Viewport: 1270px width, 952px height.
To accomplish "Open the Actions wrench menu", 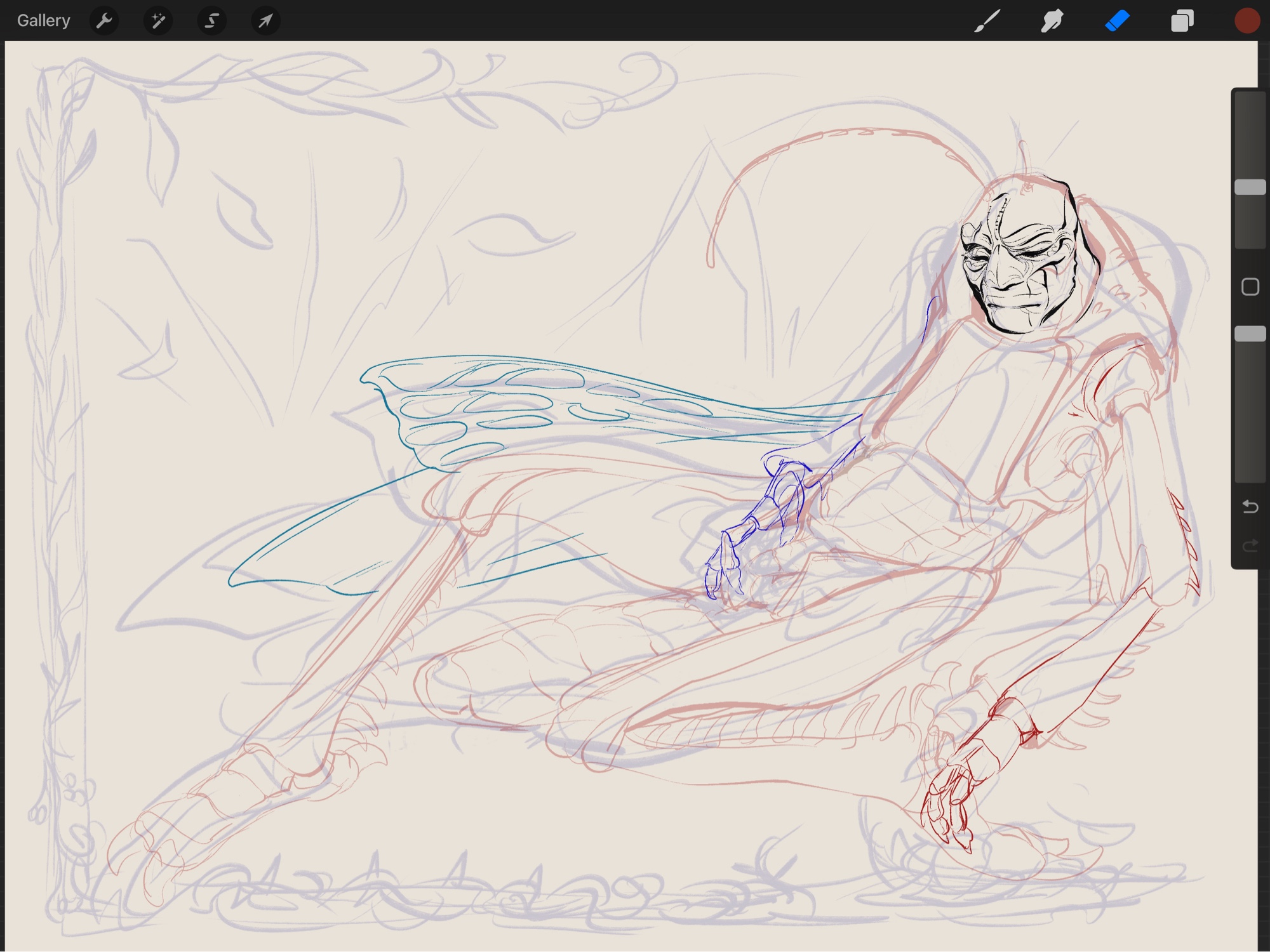I will coord(104,21).
